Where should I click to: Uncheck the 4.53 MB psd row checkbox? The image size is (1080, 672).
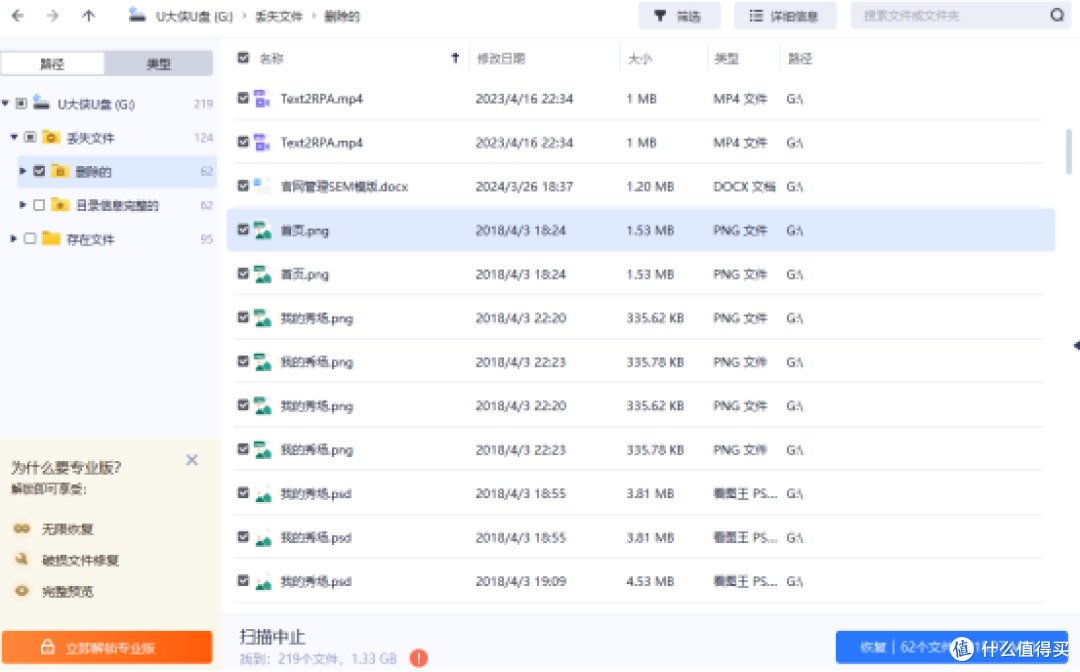(243, 581)
